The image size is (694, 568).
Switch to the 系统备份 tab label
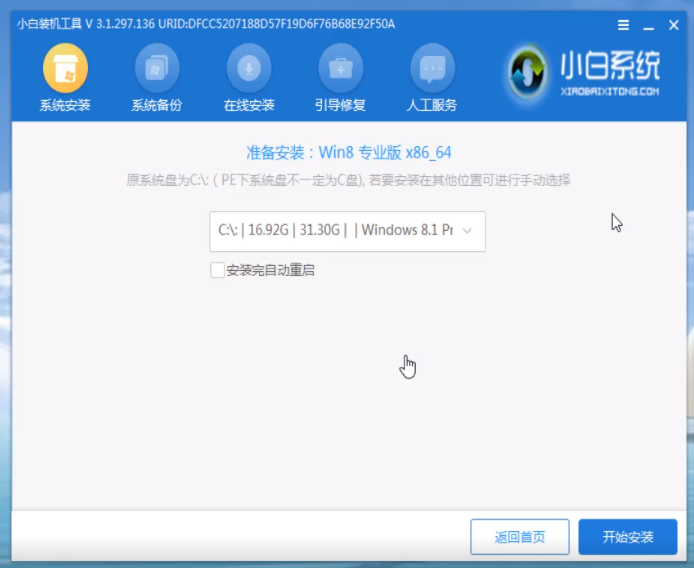[157, 105]
